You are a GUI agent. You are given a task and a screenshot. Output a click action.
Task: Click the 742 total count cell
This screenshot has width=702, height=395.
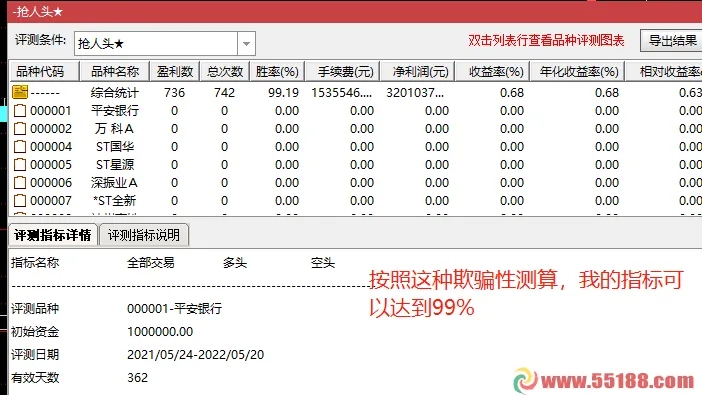[x=224, y=93]
